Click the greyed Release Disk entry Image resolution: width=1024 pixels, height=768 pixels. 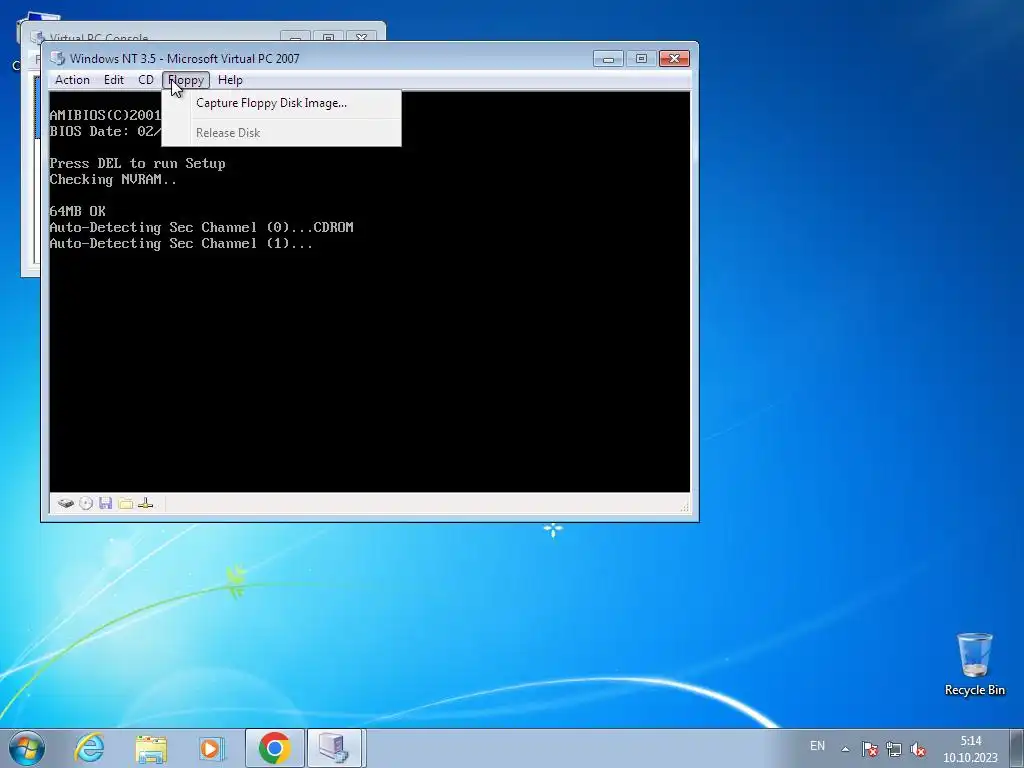pyautogui.click(x=281, y=133)
